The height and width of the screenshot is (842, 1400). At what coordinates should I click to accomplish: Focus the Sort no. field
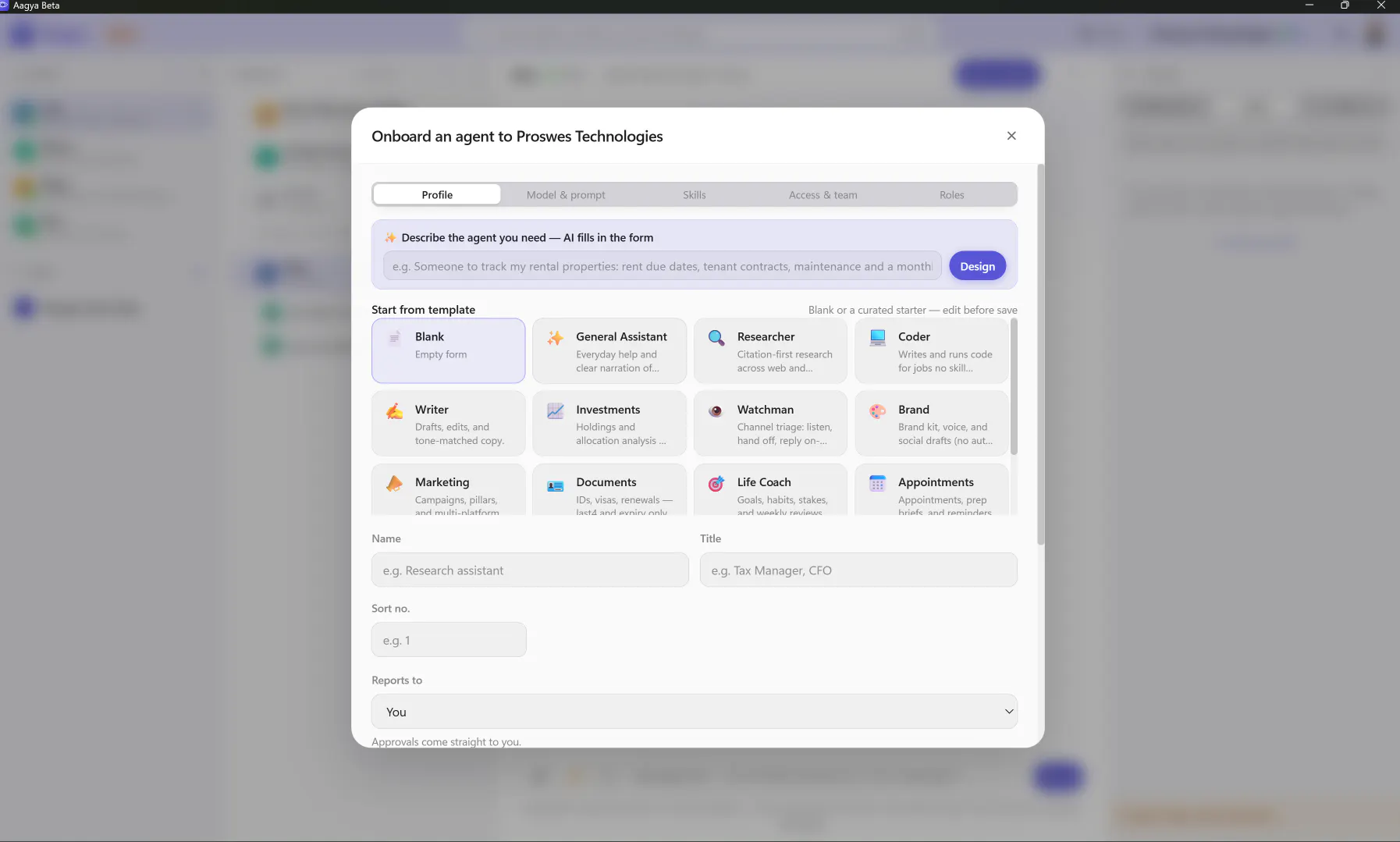point(449,640)
